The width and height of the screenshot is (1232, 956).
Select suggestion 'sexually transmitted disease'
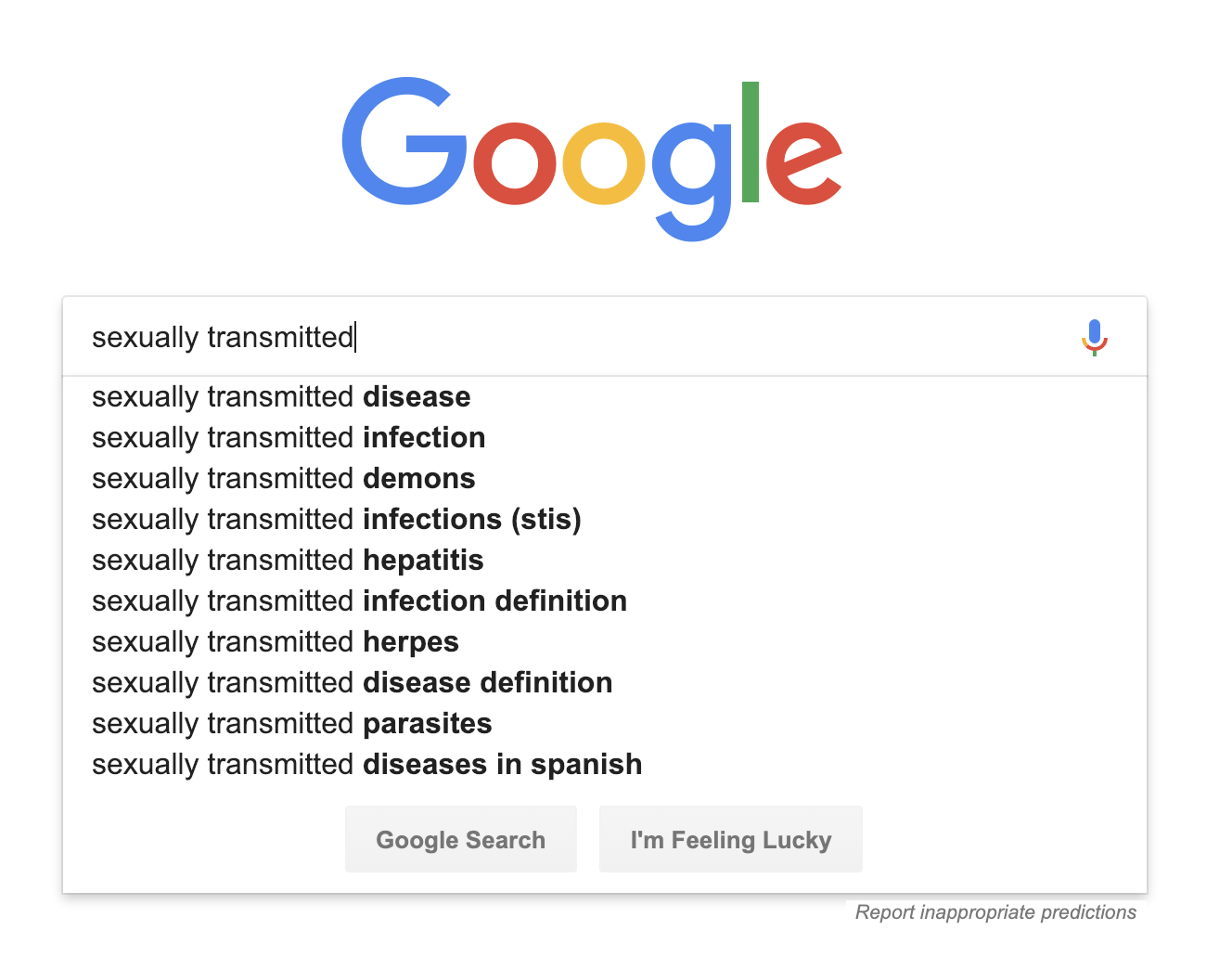(x=605, y=397)
